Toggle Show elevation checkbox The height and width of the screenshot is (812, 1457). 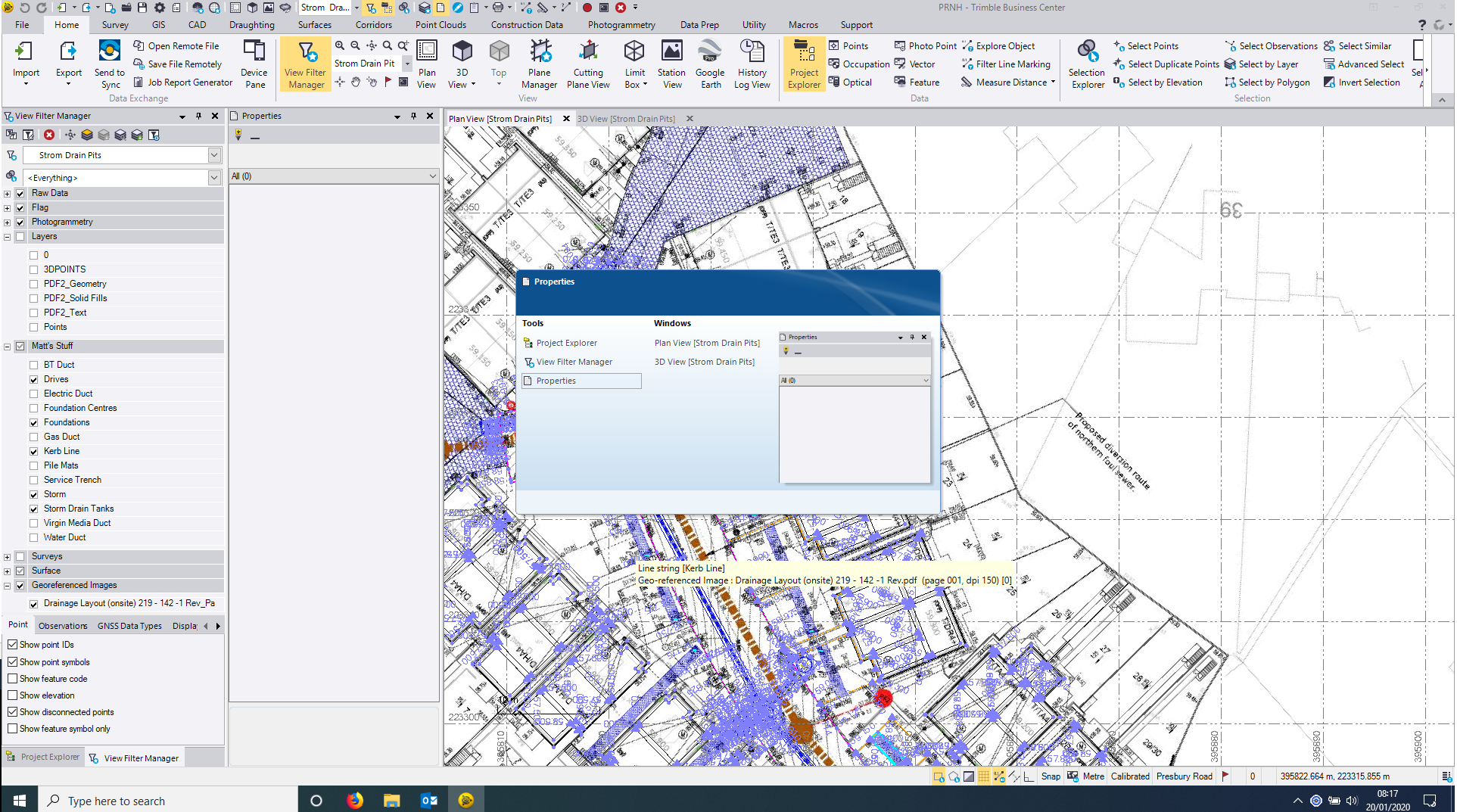(x=13, y=695)
